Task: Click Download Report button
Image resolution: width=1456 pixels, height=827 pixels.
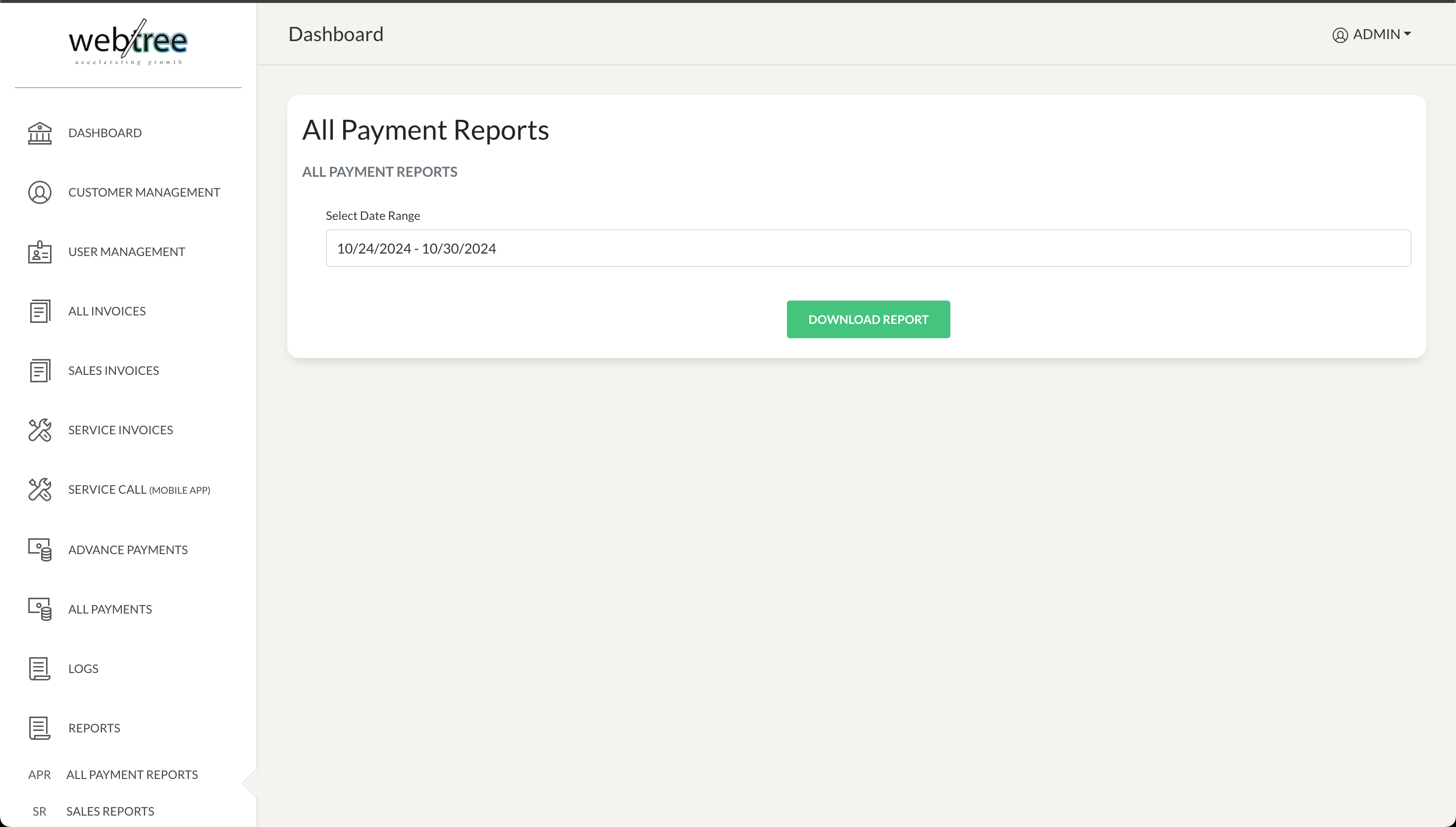Action: tap(868, 319)
